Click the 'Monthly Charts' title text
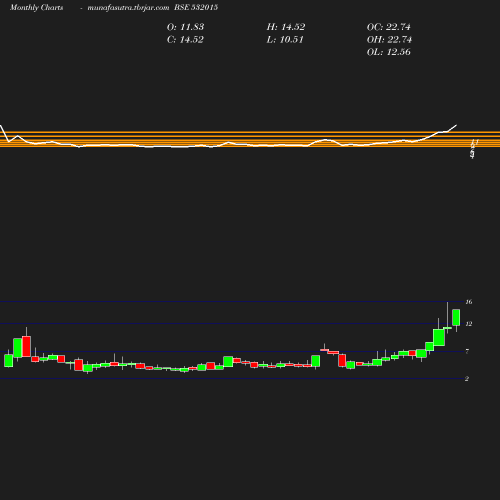500x500 pixels. pos(36,8)
